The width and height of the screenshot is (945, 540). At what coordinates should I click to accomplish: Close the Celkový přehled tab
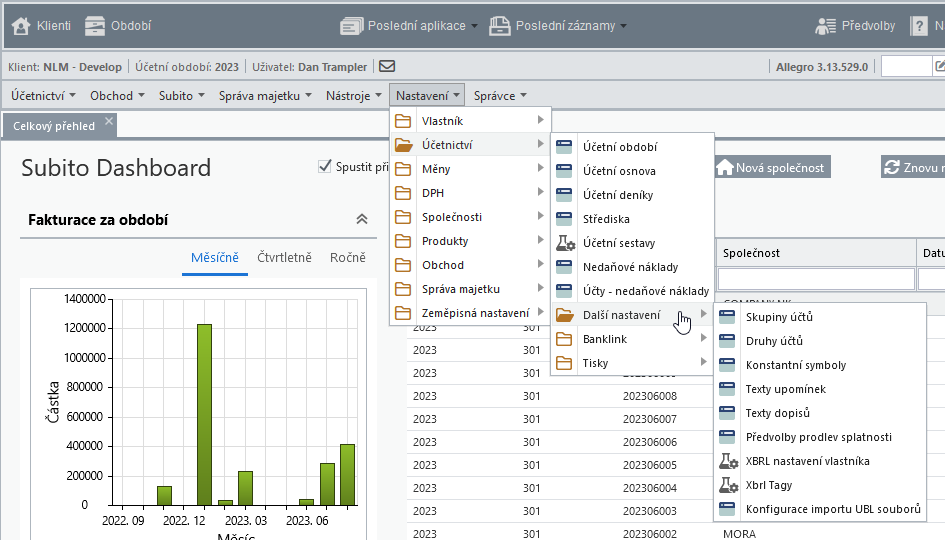[x=108, y=121]
